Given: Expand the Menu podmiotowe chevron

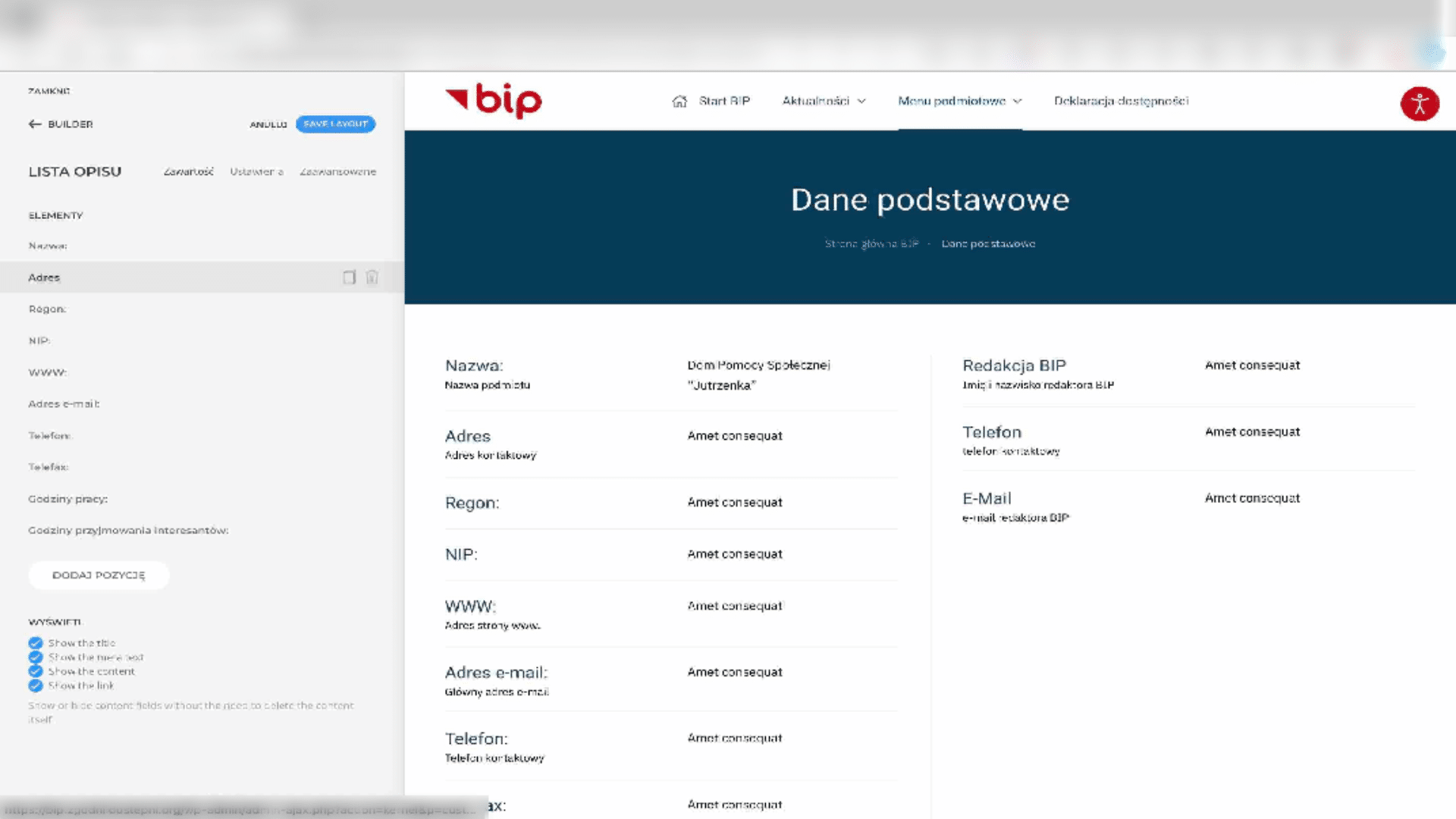Looking at the screenshot, I should (1018, 102).
